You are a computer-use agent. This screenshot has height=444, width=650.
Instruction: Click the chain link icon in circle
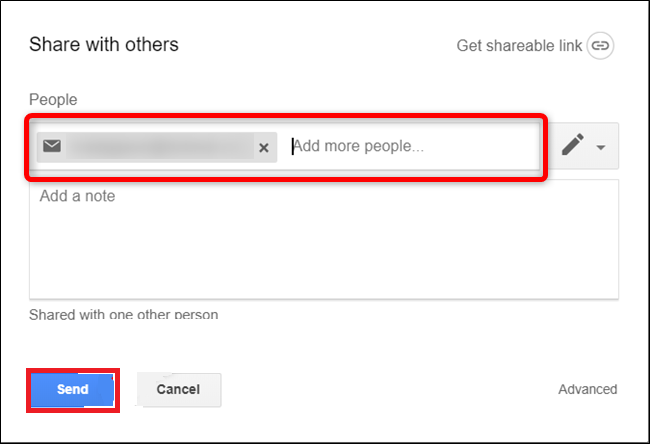coord(600,45)
